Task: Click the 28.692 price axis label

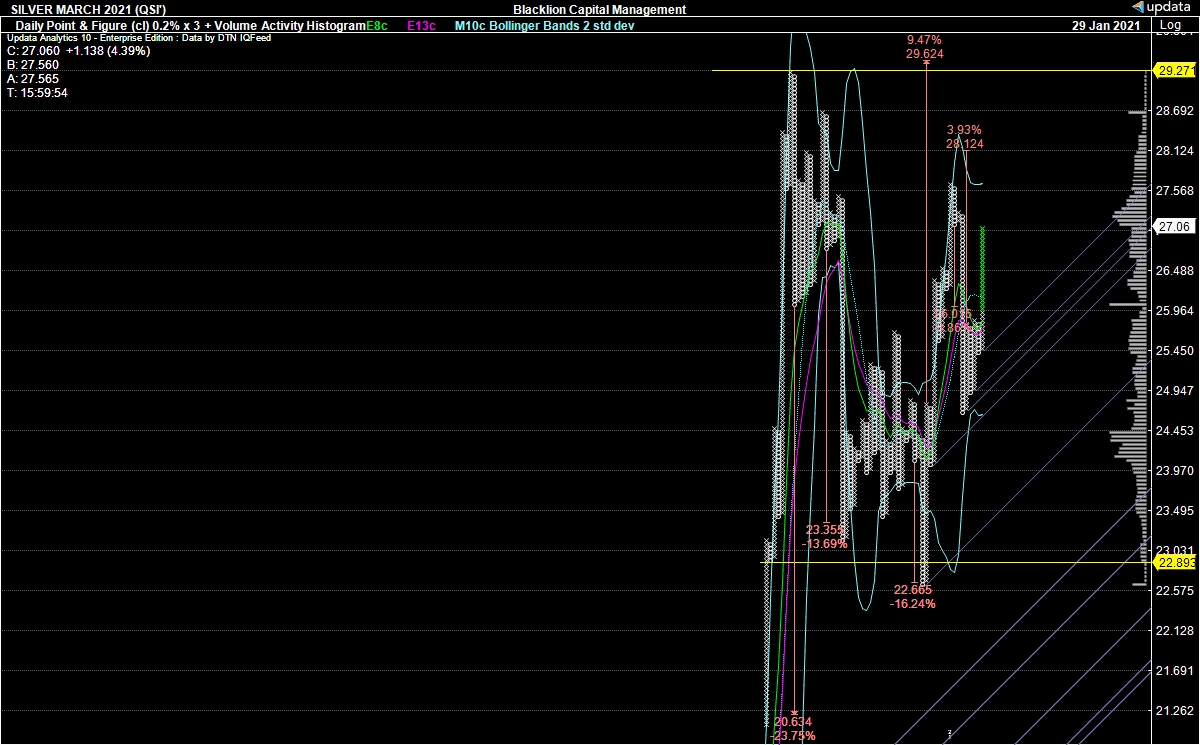Action: pyautogui.click(x=1176, y=110)
